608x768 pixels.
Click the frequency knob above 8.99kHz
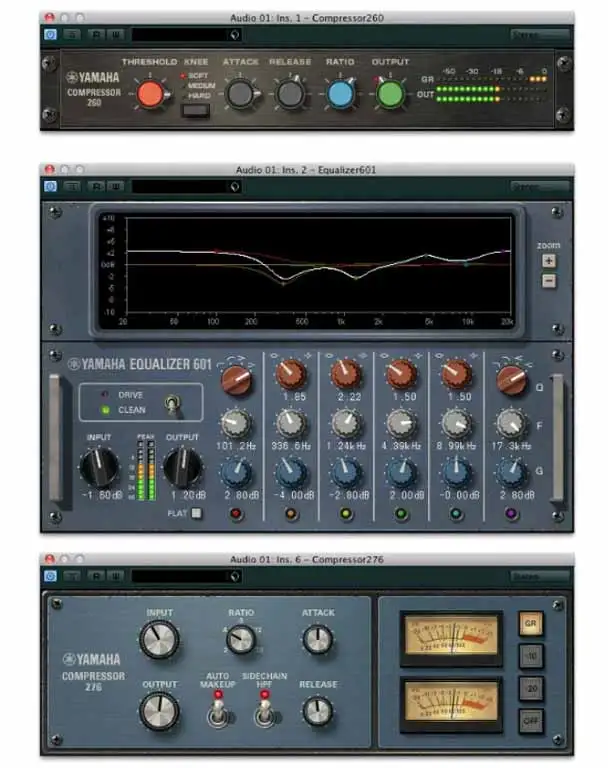coord(456,424)
